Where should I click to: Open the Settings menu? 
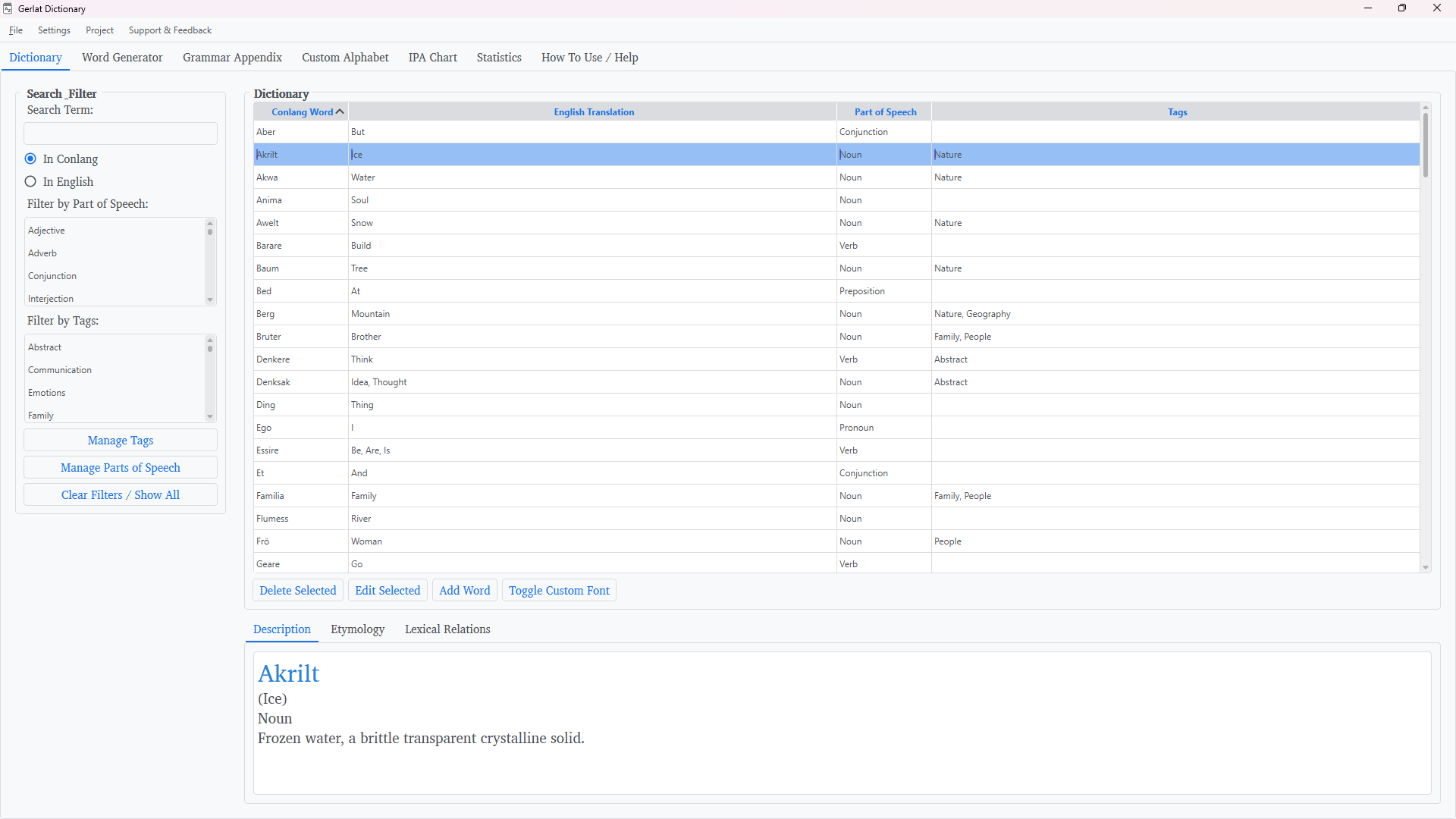(54, 30)
